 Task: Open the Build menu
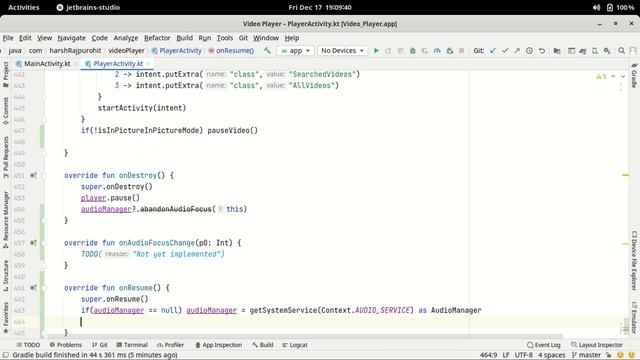184,38
